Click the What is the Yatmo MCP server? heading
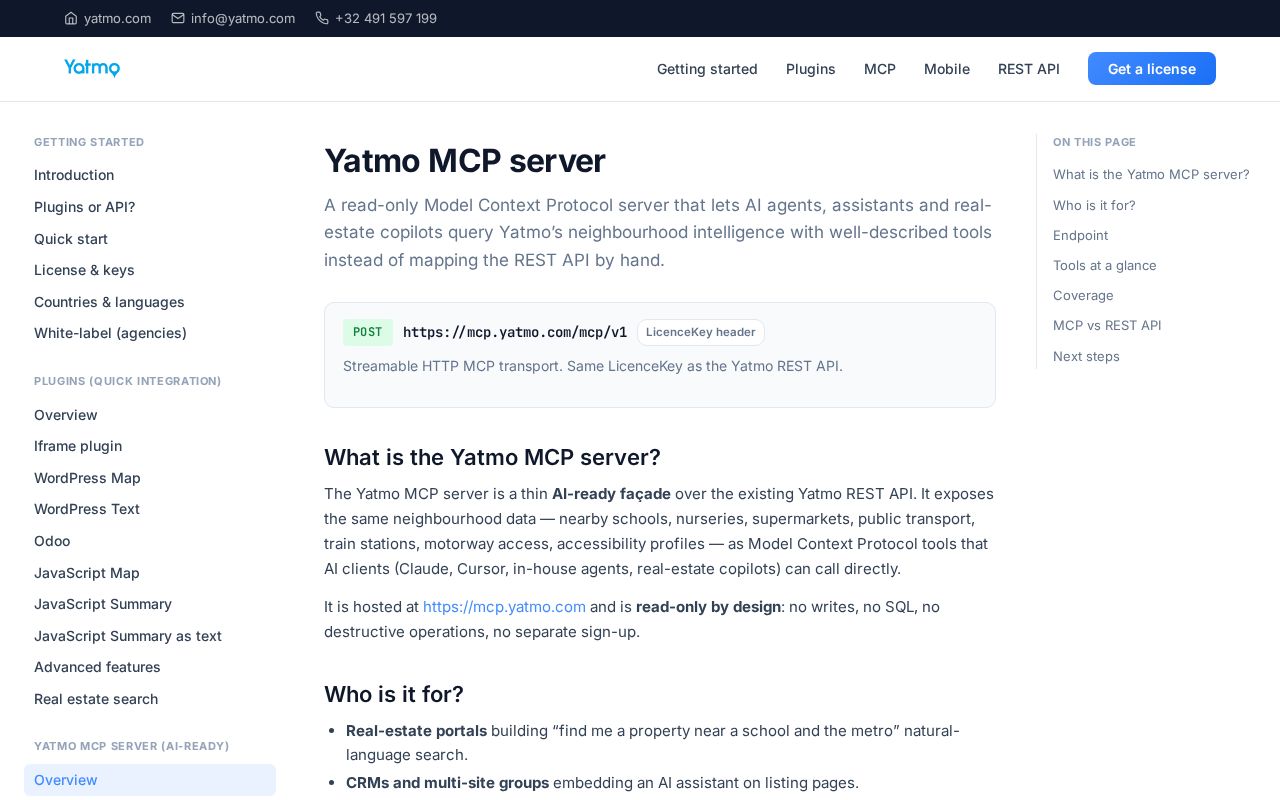Image resolution: width=1280 pixels, height=800 pixels. pyautogui.click(x=492, y=457)
